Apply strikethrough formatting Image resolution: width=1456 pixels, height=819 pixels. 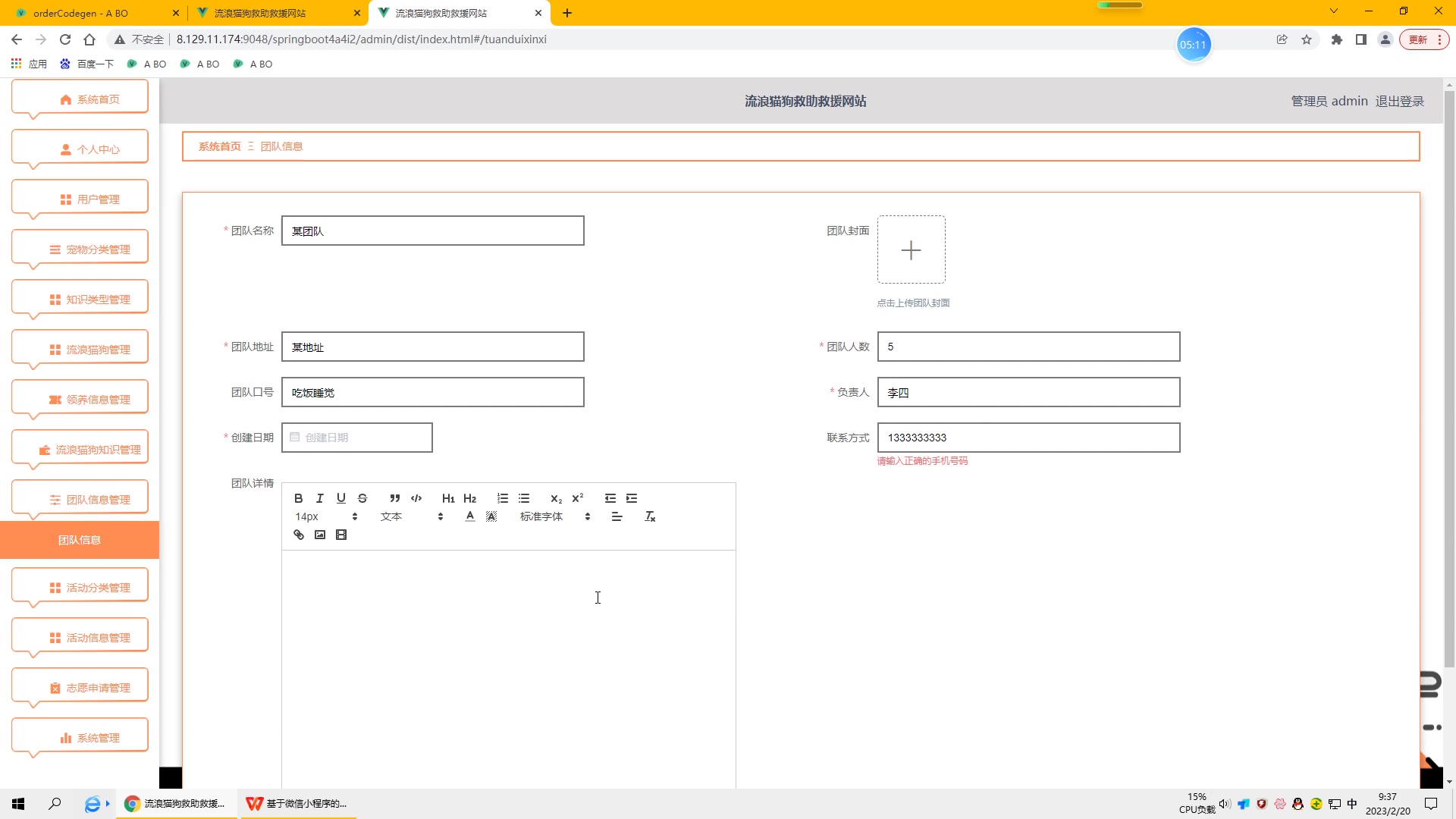[362, 498]
